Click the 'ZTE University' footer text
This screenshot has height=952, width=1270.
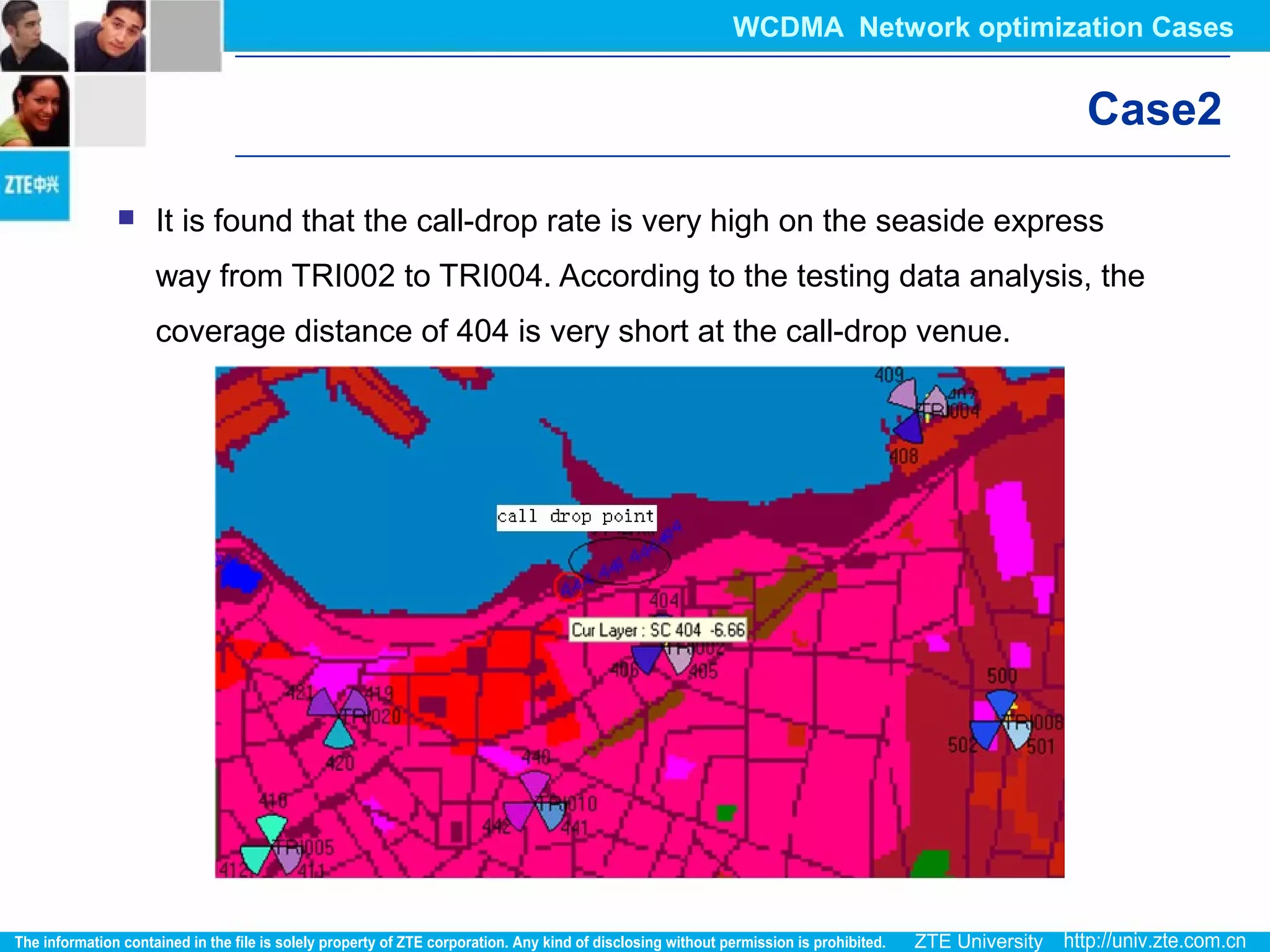click(x=979, y=941)
